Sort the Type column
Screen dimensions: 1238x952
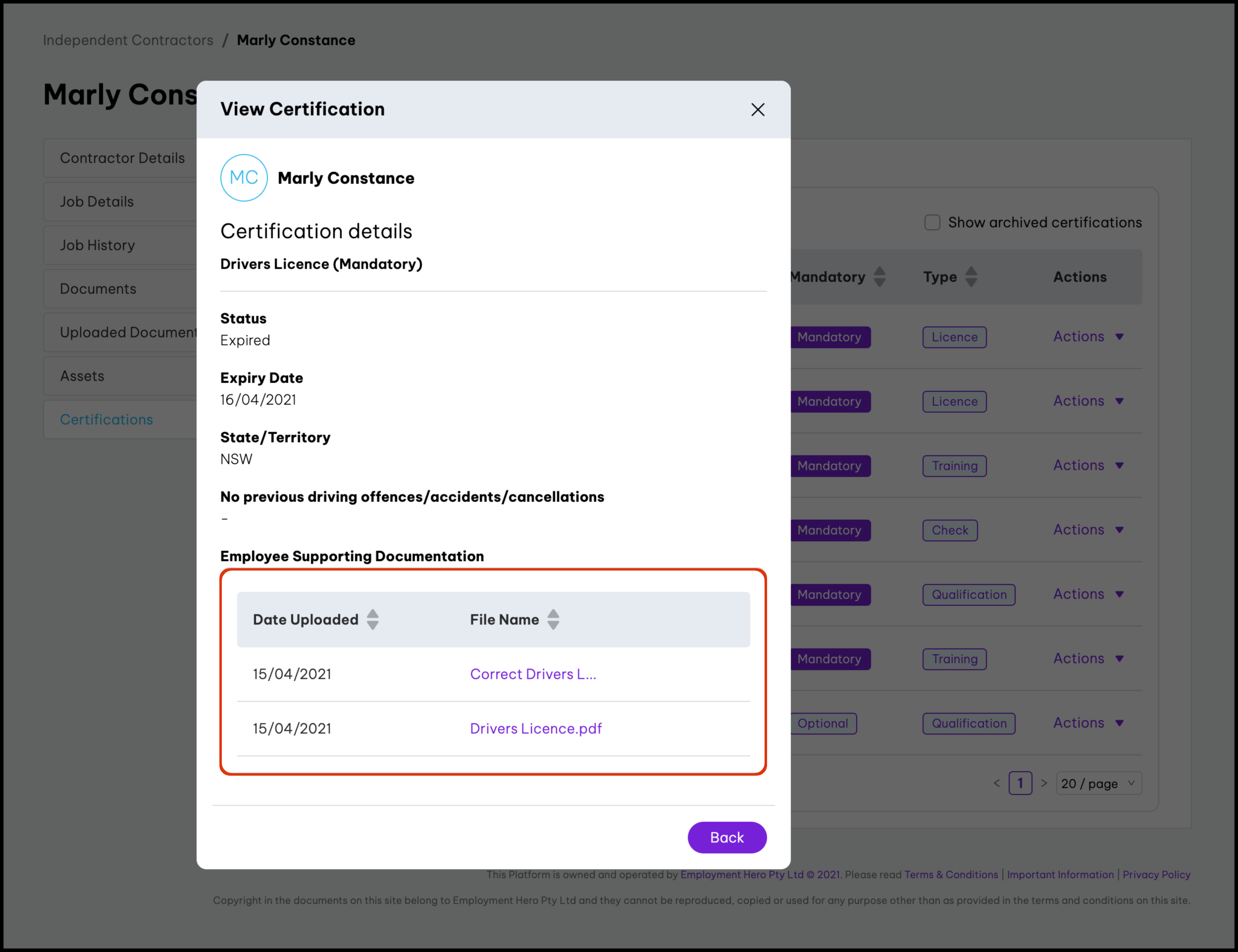click(x=971, y=277)
